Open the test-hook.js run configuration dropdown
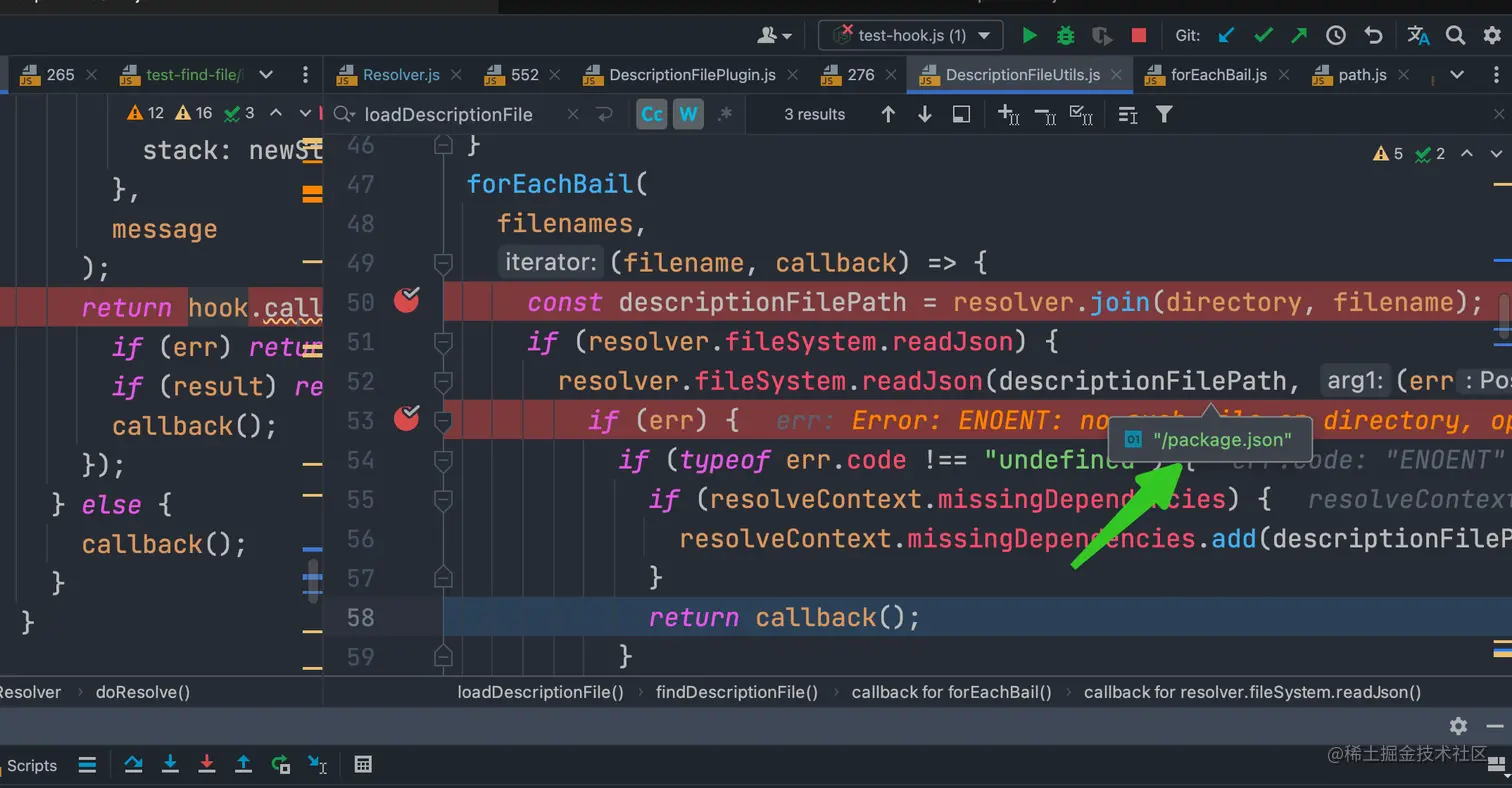1512x788 pixels. (910, 36)
